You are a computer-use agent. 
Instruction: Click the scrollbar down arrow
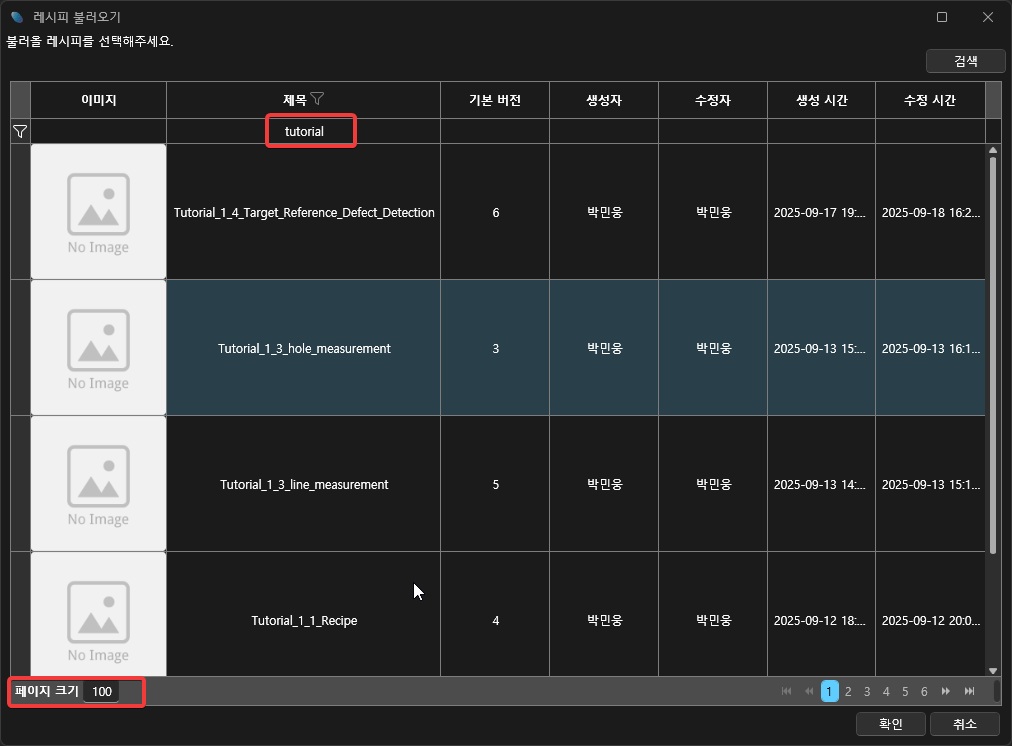pos(993,670)
